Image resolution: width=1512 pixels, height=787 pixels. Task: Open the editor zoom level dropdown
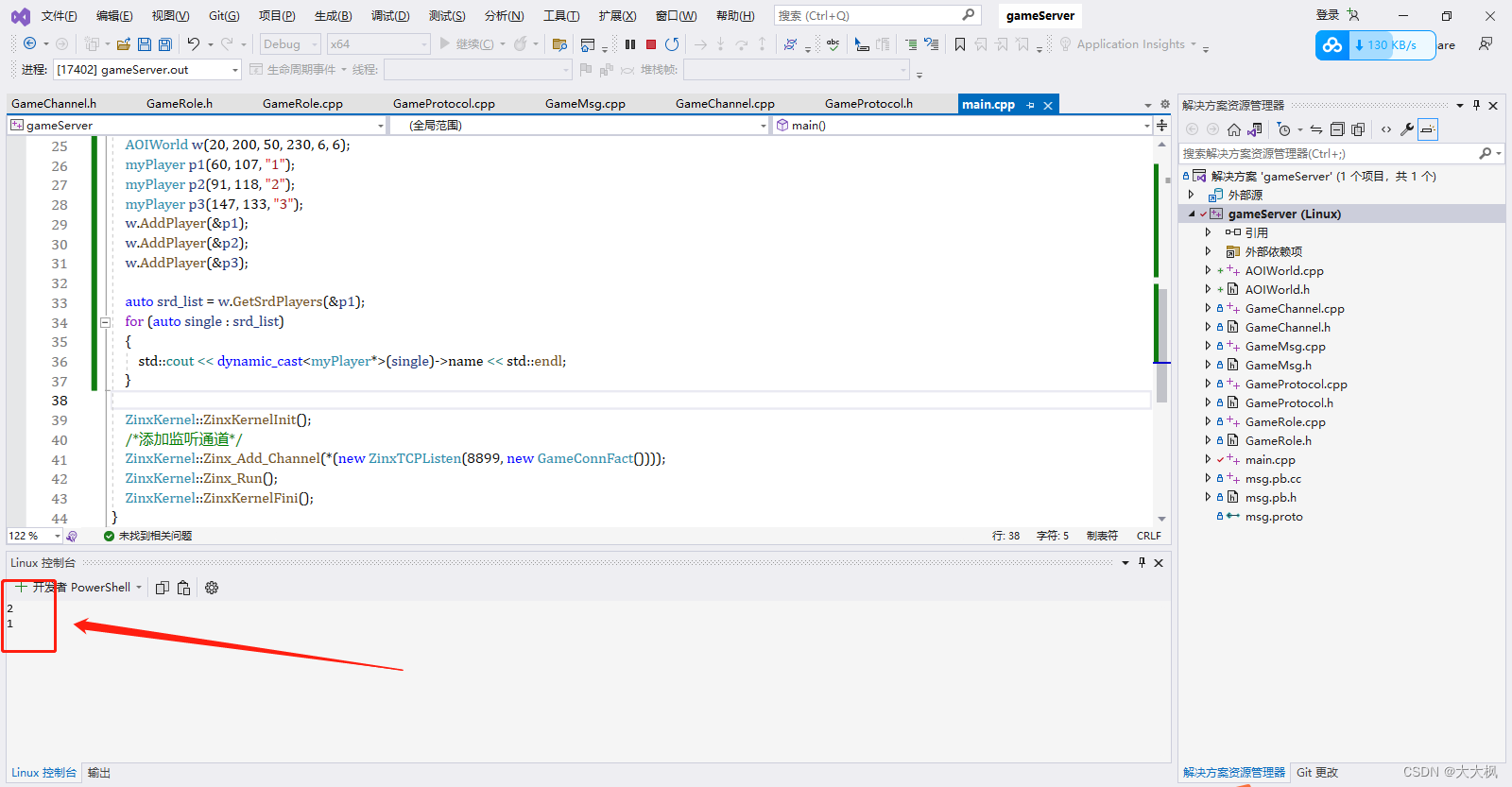tap(57, 536)
